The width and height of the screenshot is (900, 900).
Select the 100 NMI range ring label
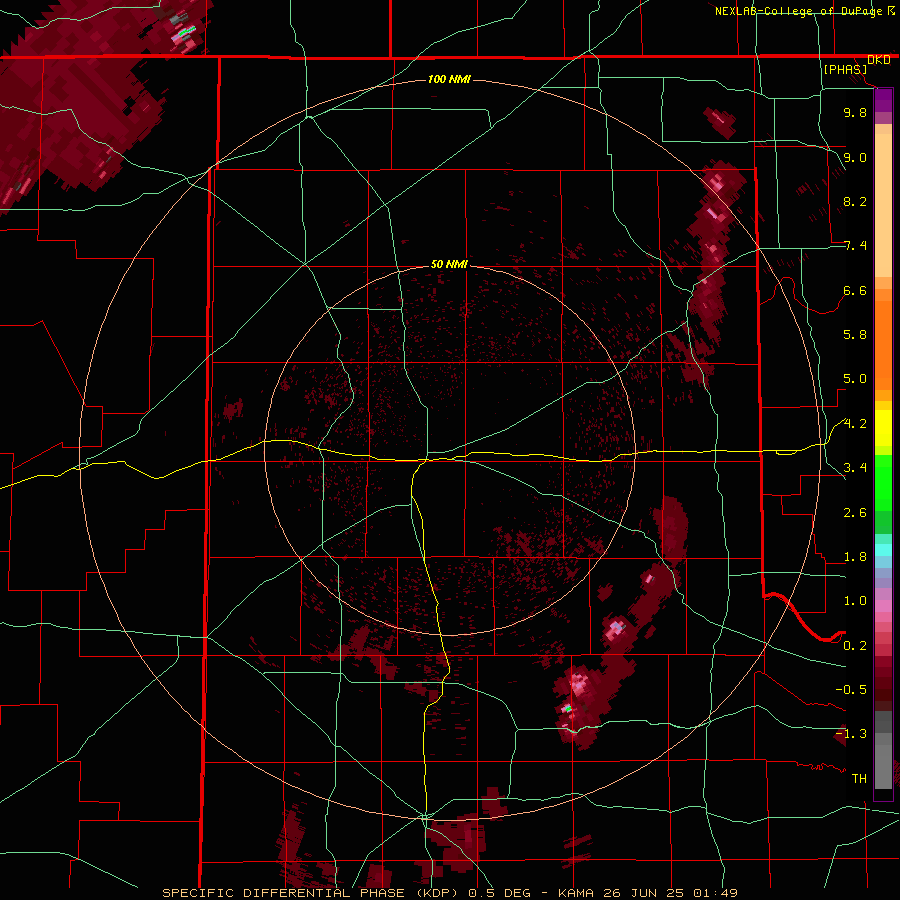[x=449, y=79]
